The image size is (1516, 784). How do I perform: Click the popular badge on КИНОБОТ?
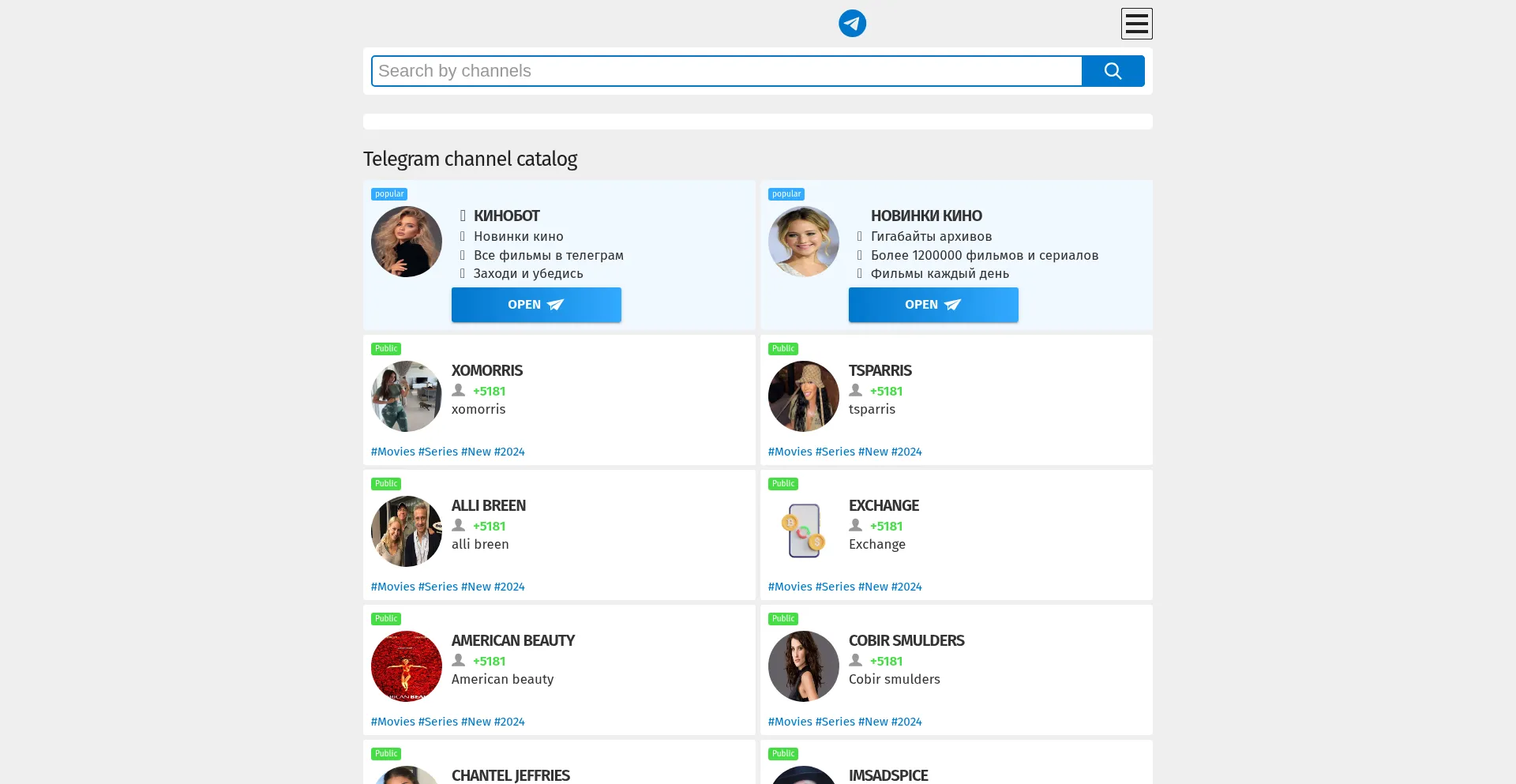pos(389,194)
